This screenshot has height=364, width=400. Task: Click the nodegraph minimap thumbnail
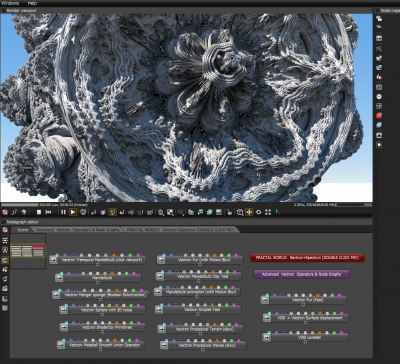pos(28,251)
